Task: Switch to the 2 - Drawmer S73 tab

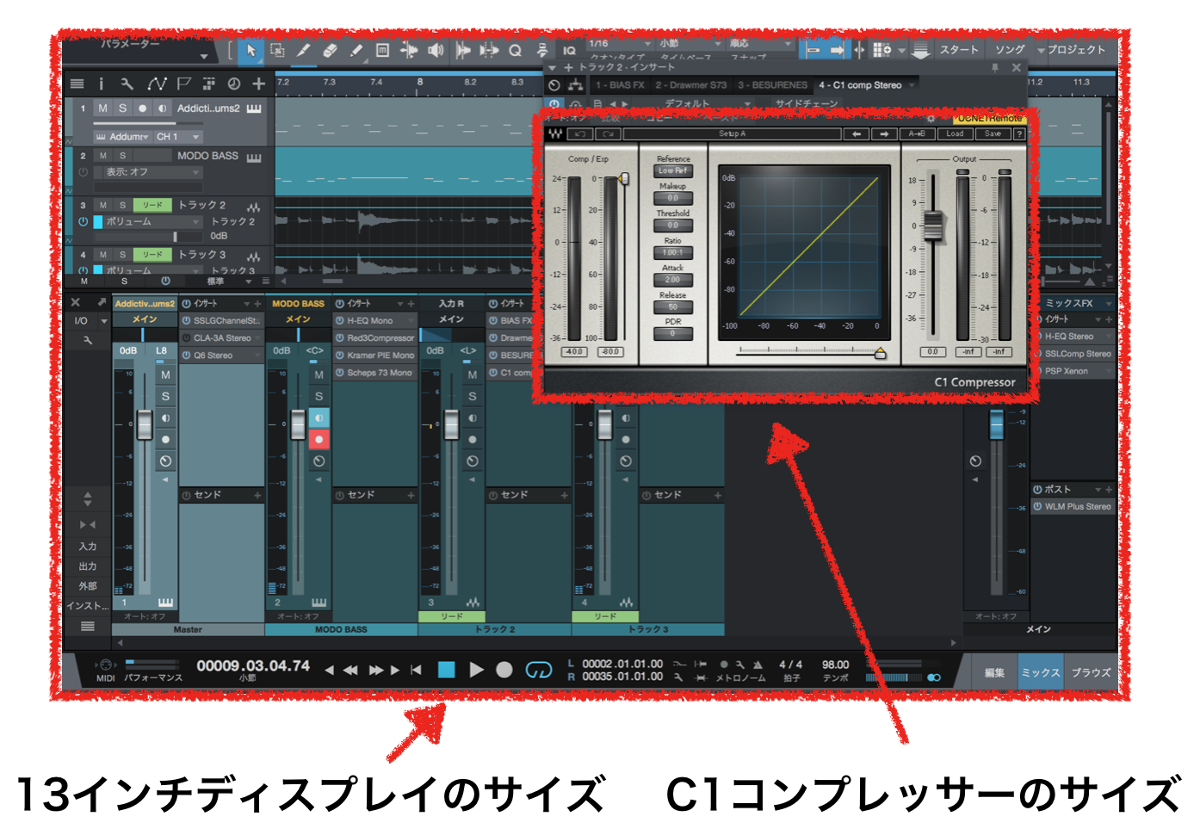Action: click(692, 86)
